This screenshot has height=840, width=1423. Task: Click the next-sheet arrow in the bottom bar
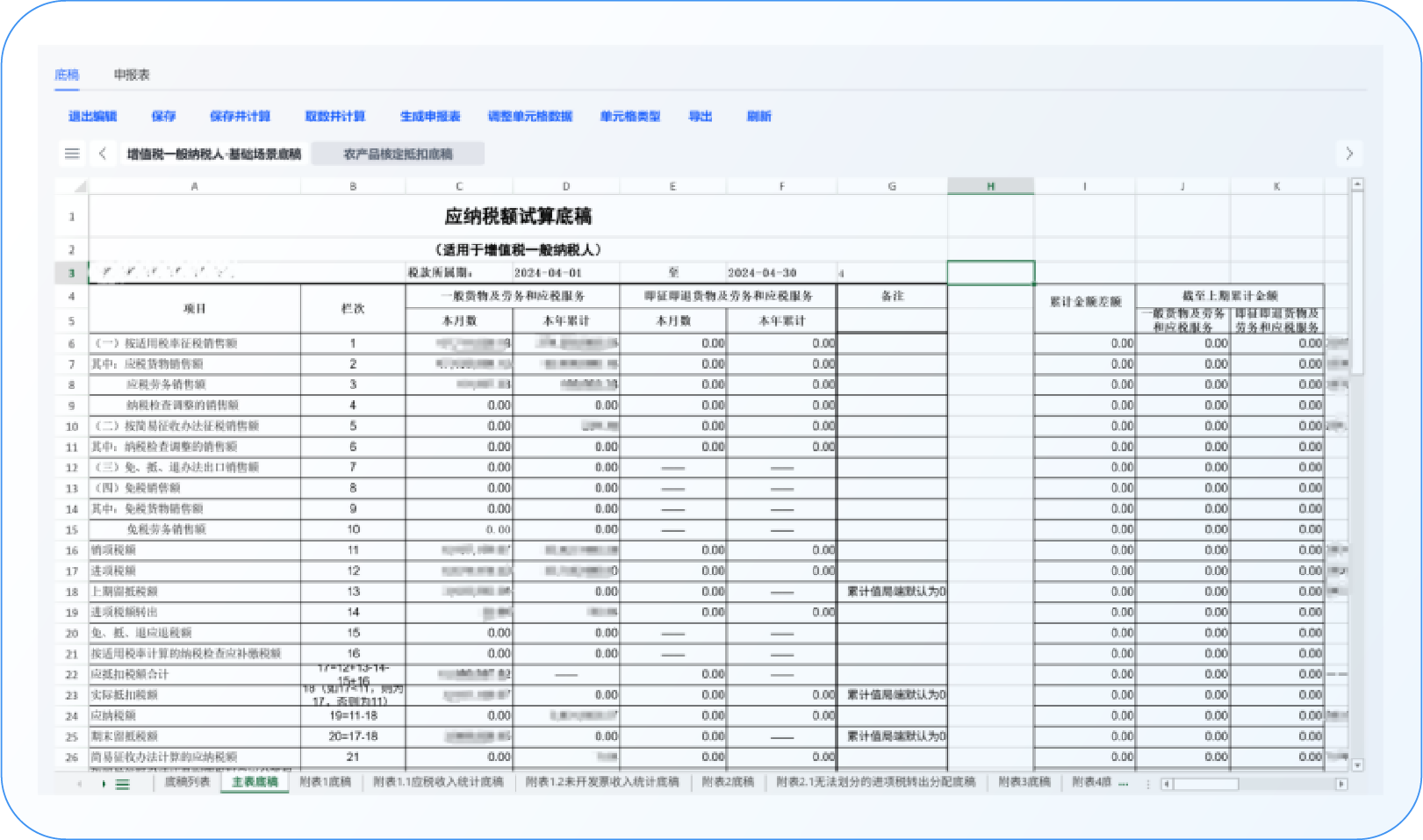104,784
